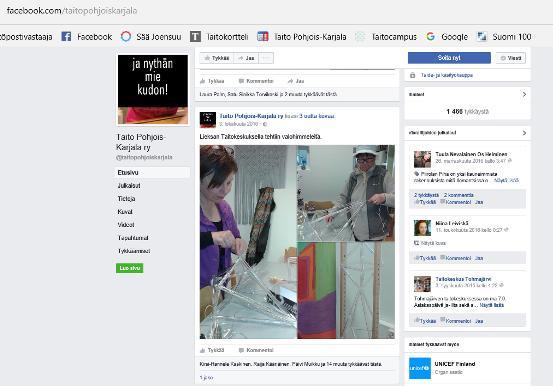
Task: Open Tuula Nevalainen visitor post name
Action: (471, 154)
